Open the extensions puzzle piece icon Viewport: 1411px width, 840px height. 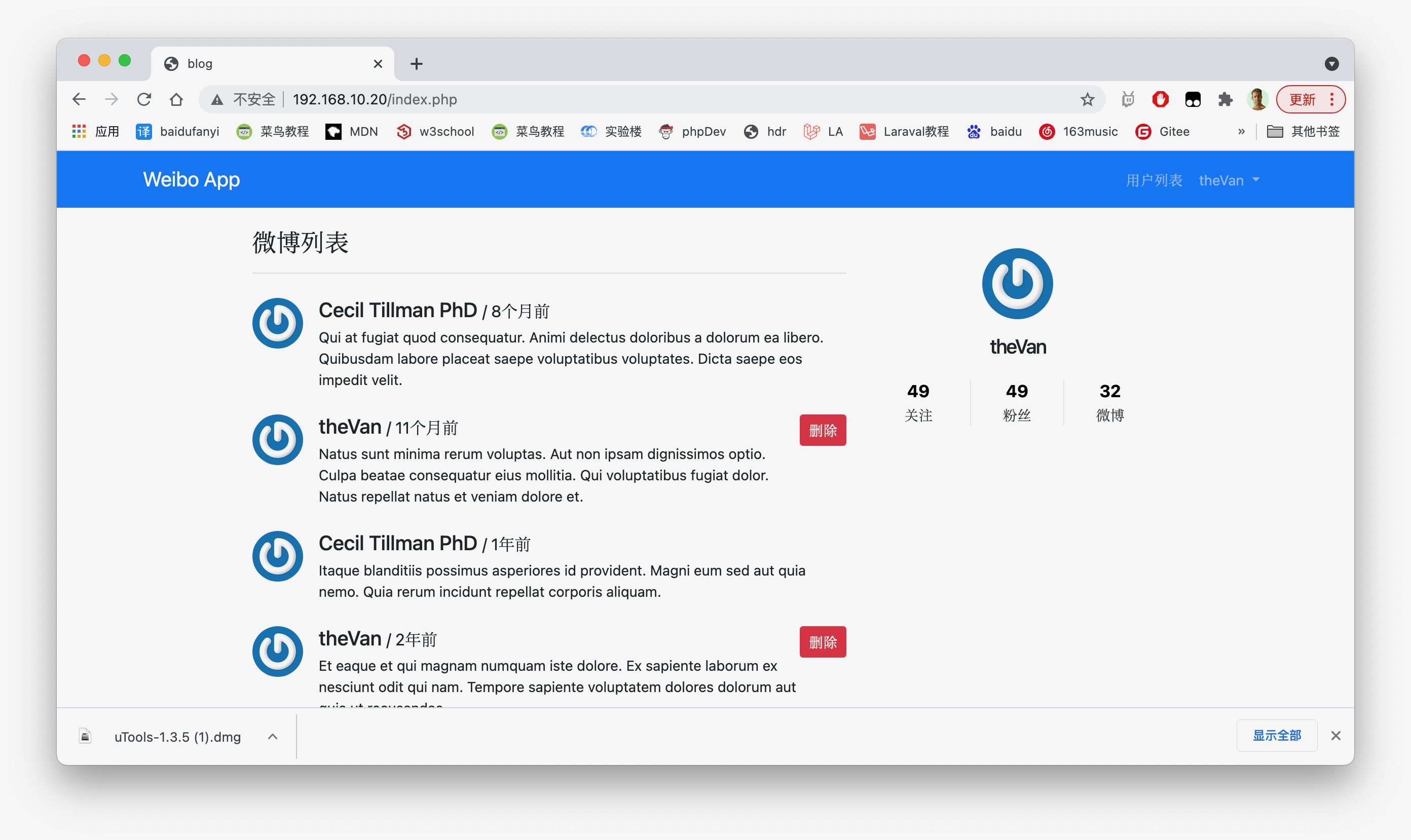tap(1224, 100)
